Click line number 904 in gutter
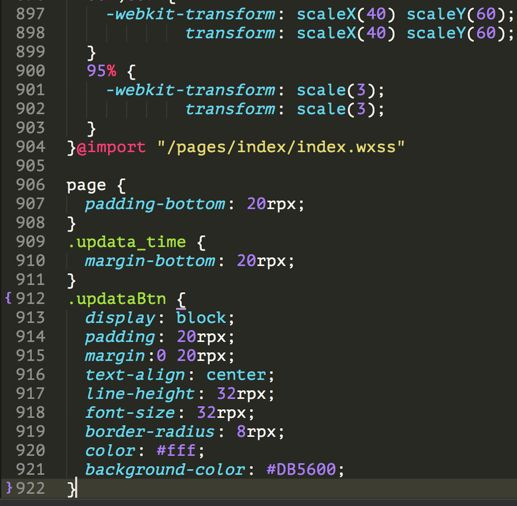Screen dimensions: 517x506 coord(30,147)
